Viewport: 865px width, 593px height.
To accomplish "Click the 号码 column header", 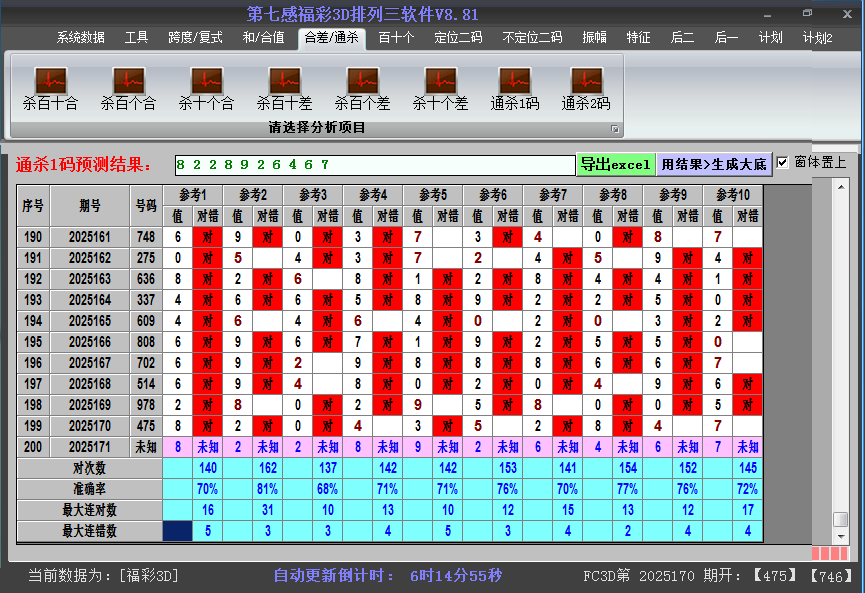I will [146, 206].
